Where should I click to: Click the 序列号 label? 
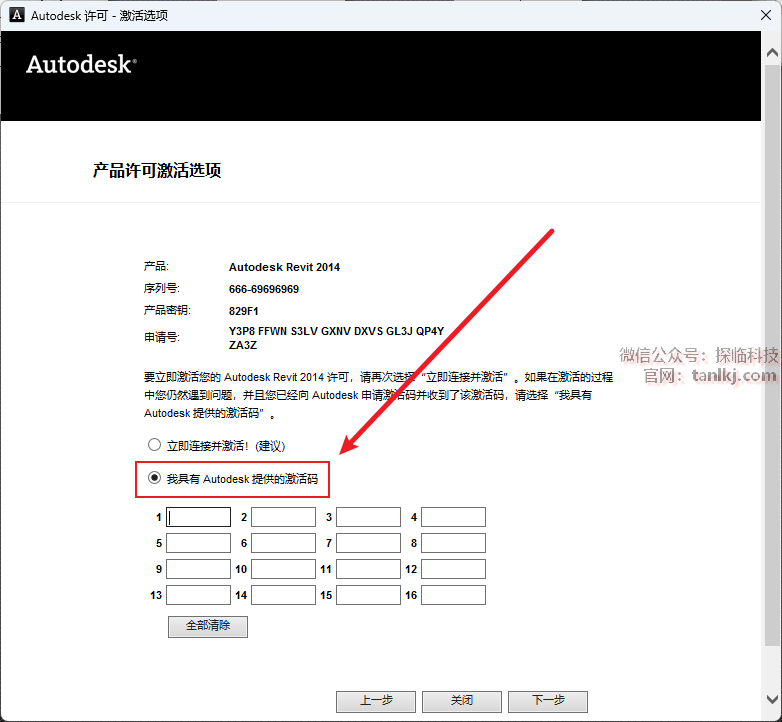click(162, 288)
